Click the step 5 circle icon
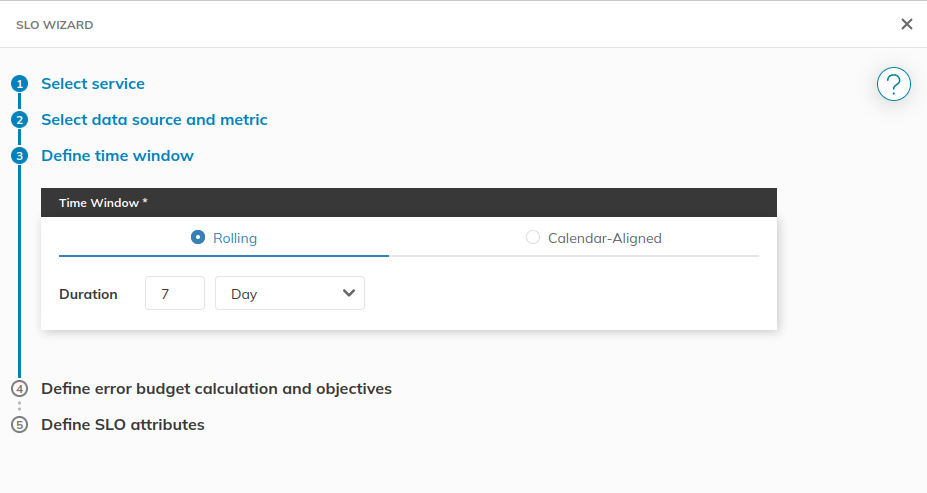Viewport: 927px width, 493px height. 20,425
